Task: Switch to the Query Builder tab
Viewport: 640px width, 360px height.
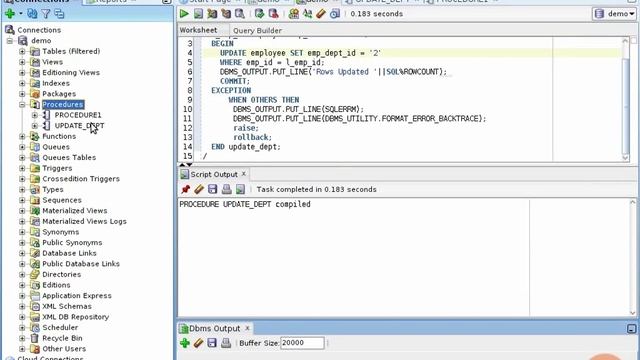Action: coord(257,31)
